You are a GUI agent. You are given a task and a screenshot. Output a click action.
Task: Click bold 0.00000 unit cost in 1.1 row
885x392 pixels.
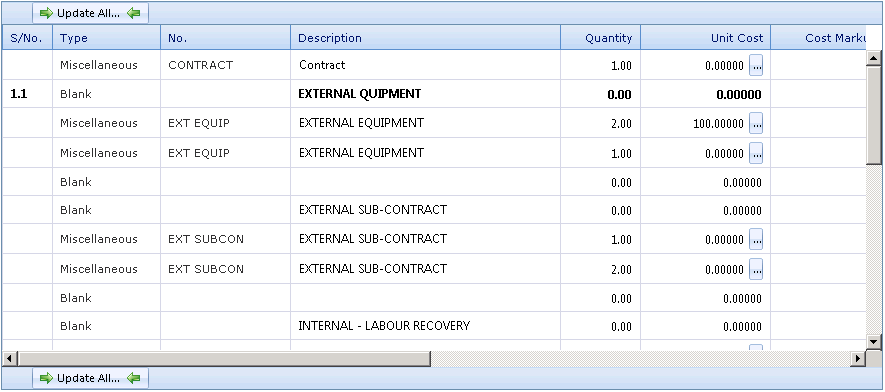pyautogui.click(x=739, y=95)
